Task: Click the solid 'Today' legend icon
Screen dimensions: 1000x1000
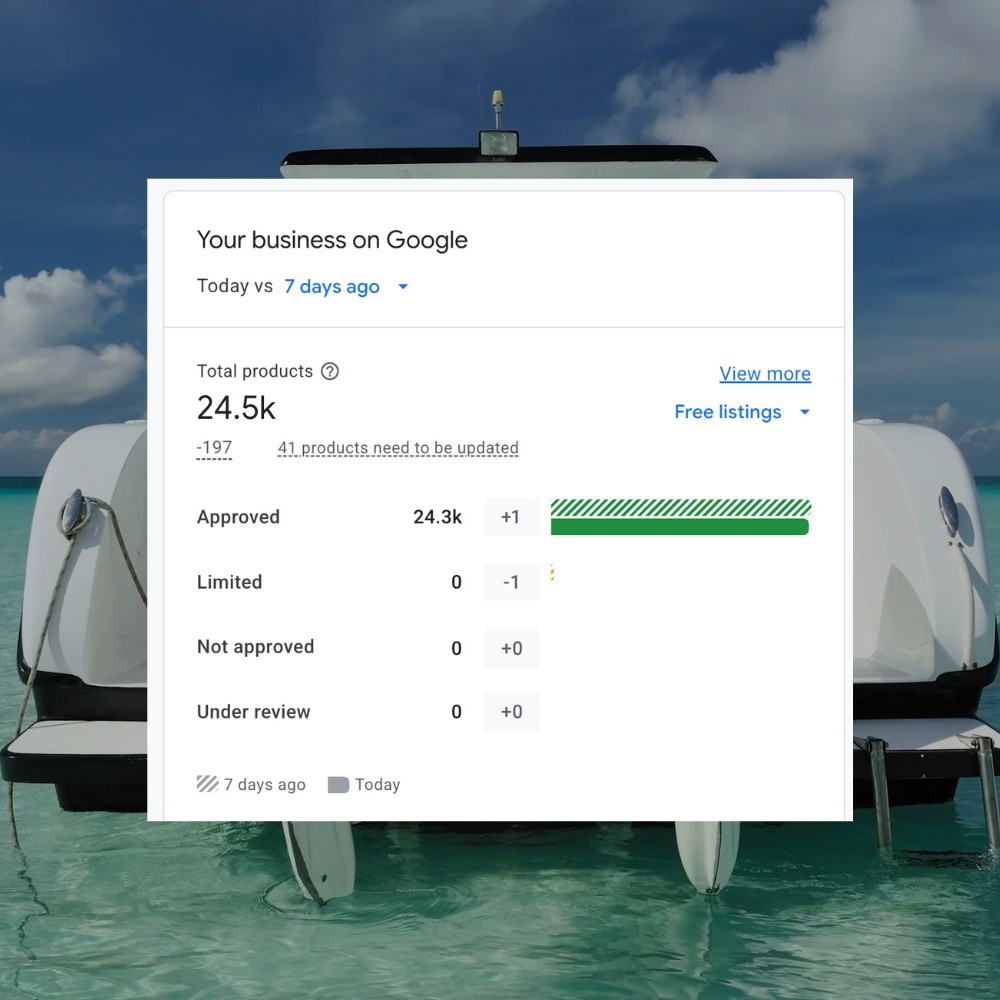Action: click(338, 784)
